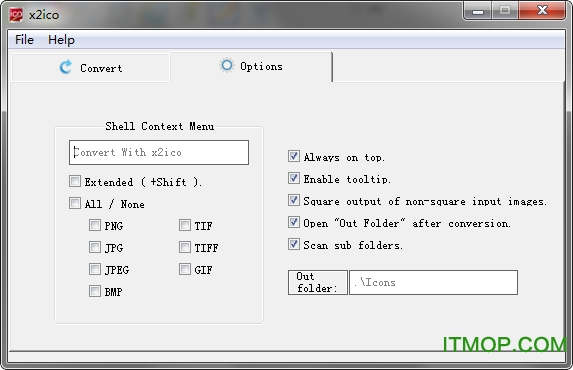Uncheck Scan sub folders option
The image size is (573, 370).
tap(294, 244)
